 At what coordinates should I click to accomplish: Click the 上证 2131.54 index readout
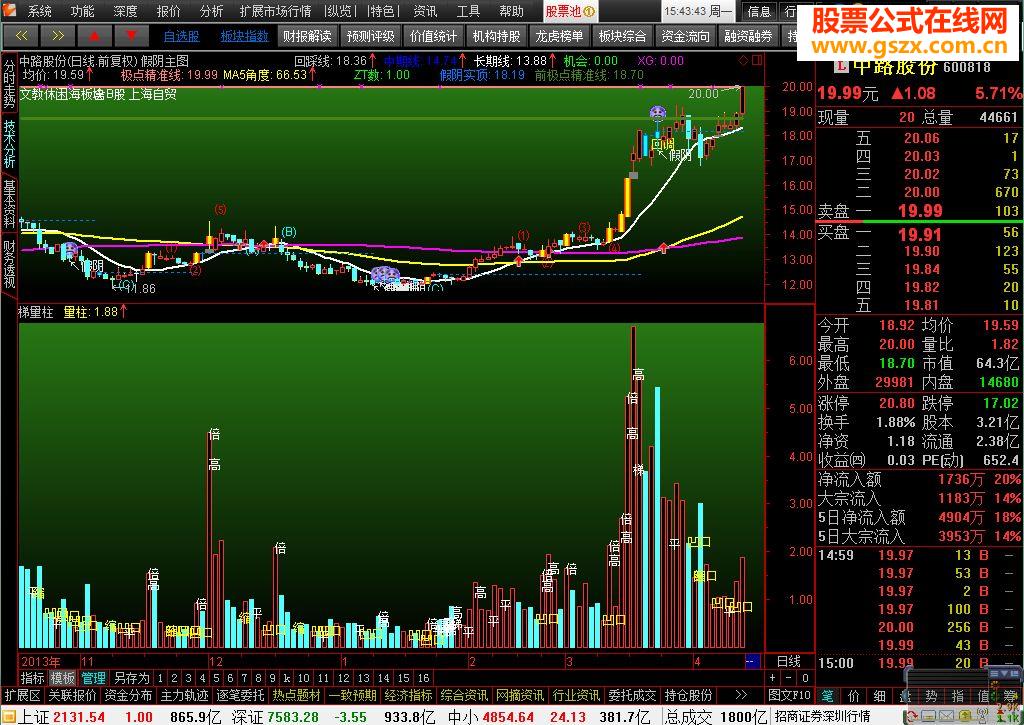(61, 717)
